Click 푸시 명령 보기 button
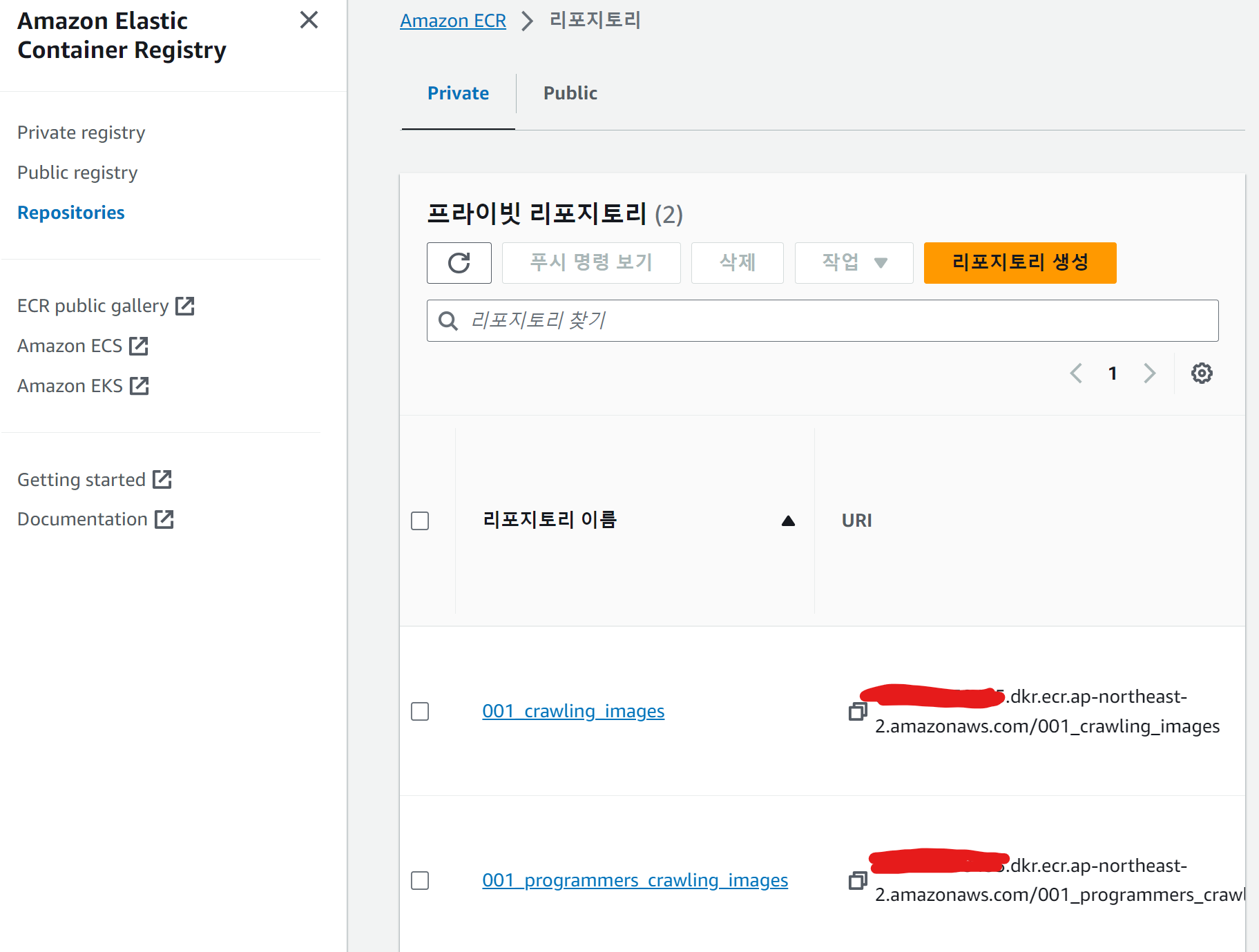 [x=591, y=263]
